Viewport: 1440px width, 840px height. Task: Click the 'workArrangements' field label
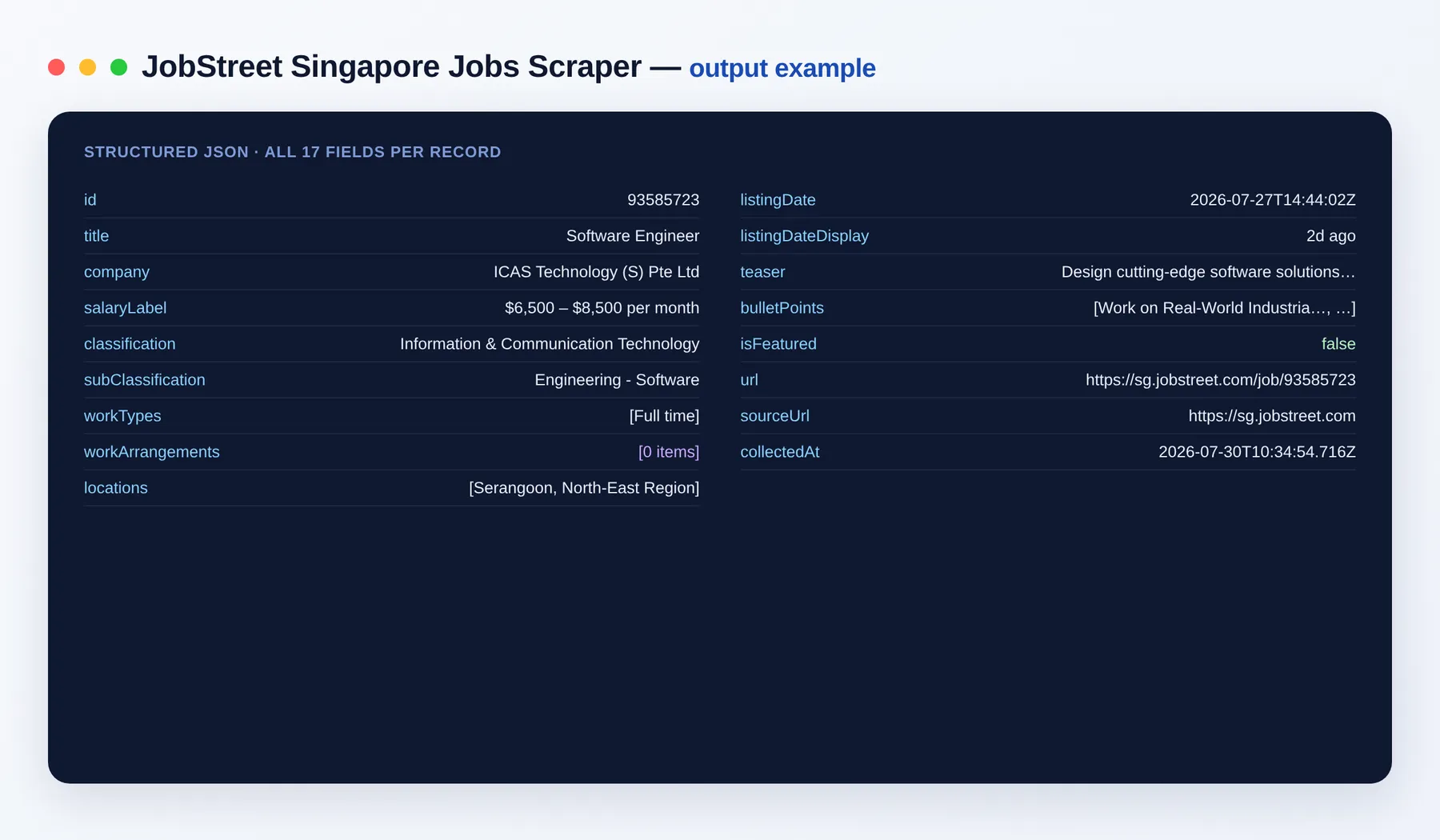click(151, 452)
